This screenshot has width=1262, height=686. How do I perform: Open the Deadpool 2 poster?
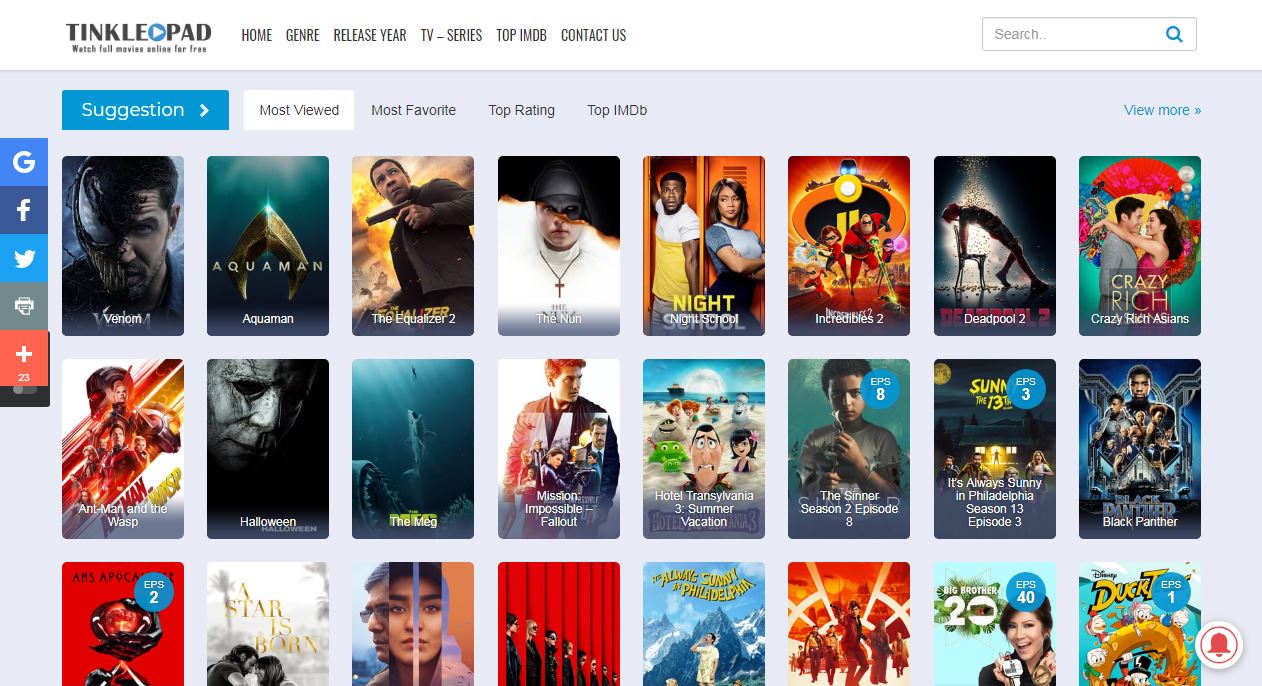tap(995, 246)
